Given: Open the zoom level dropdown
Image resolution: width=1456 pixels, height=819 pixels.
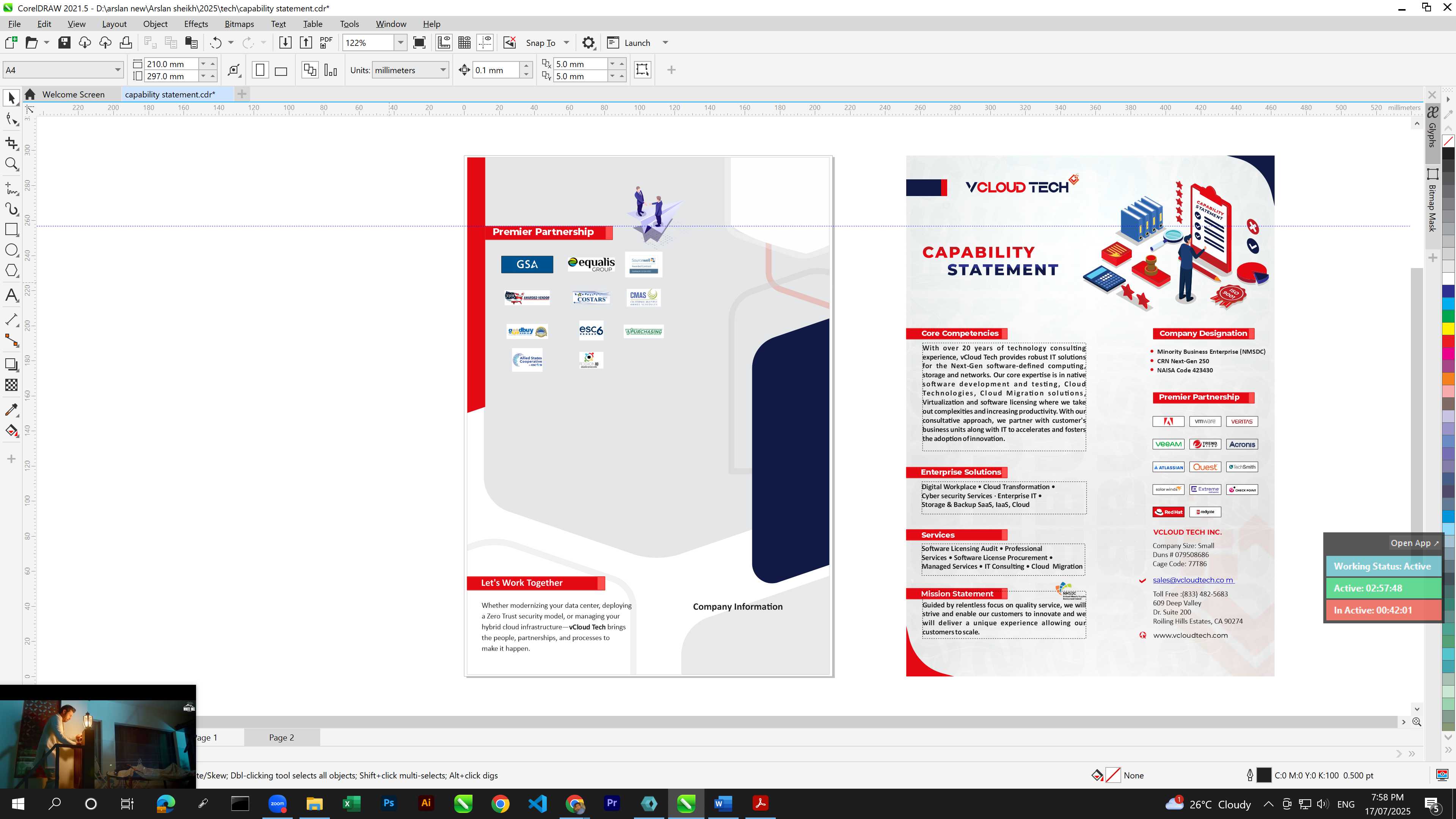Looking at the screenshot, I should (400, 42).
